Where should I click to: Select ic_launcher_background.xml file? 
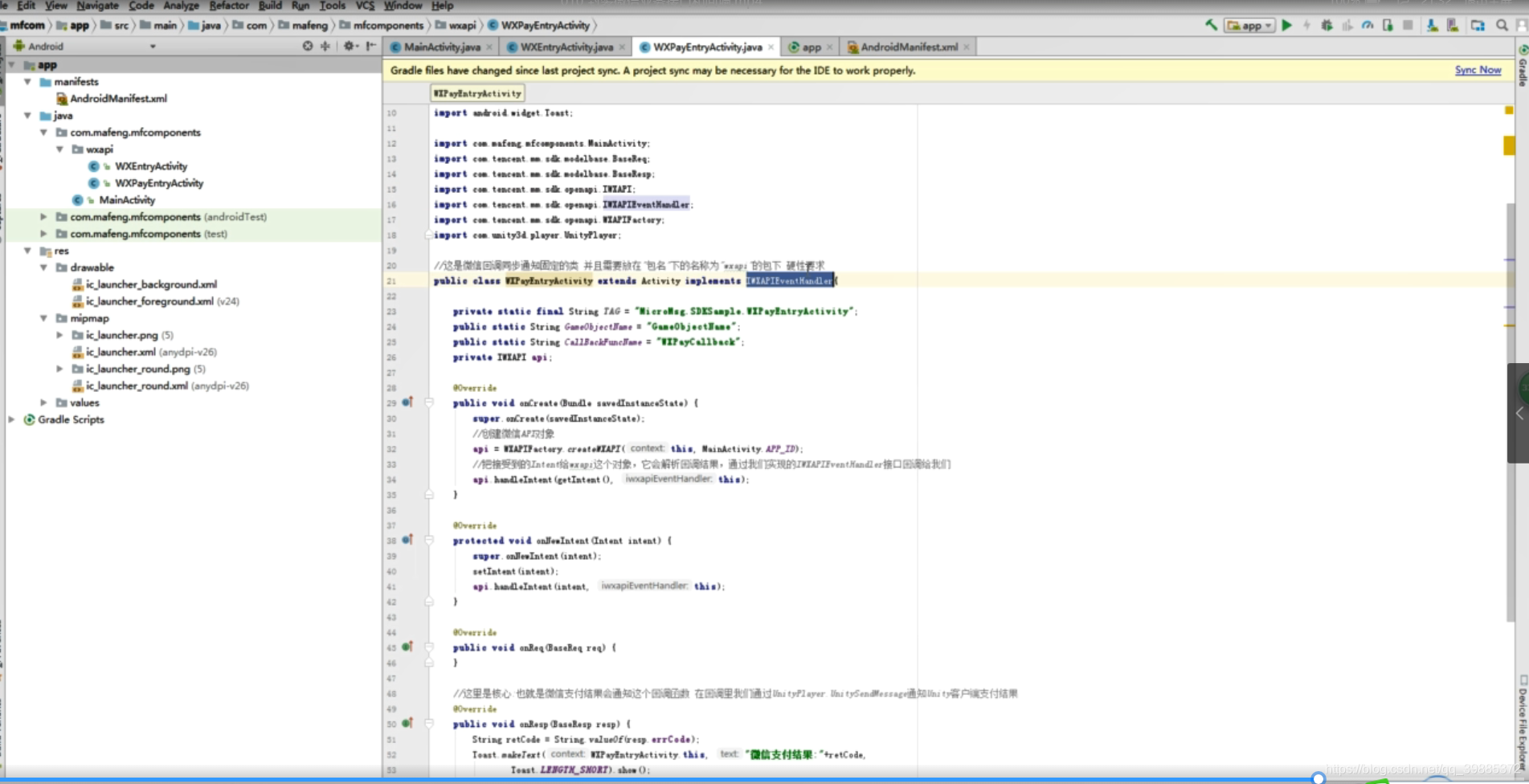point(151,284)
